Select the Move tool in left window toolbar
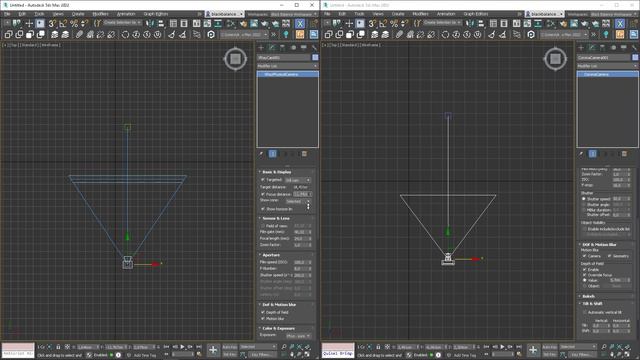The height and width of the screenshot is (360, 640). tap(29, 24)
